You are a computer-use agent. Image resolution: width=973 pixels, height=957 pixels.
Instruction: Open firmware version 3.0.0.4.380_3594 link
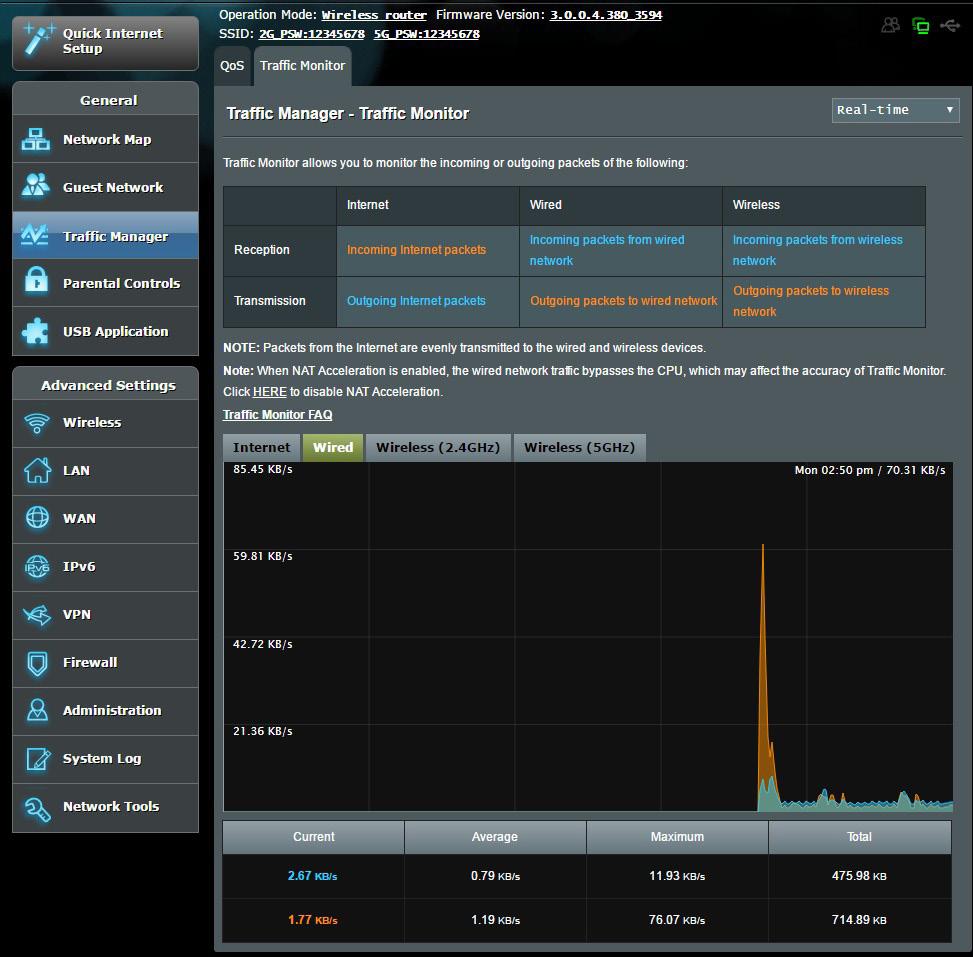point(606,15)
